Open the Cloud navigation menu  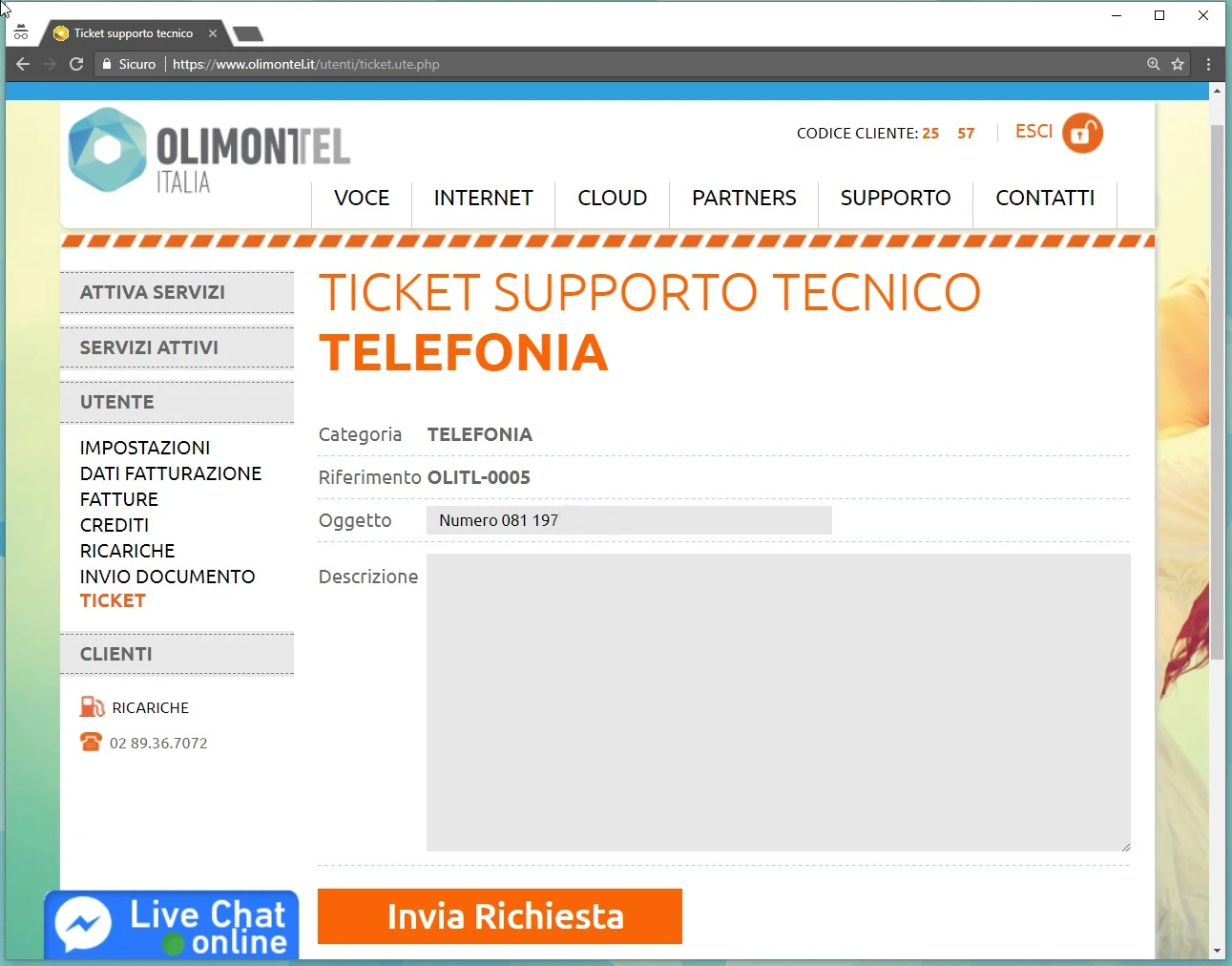tap(612, 199)
